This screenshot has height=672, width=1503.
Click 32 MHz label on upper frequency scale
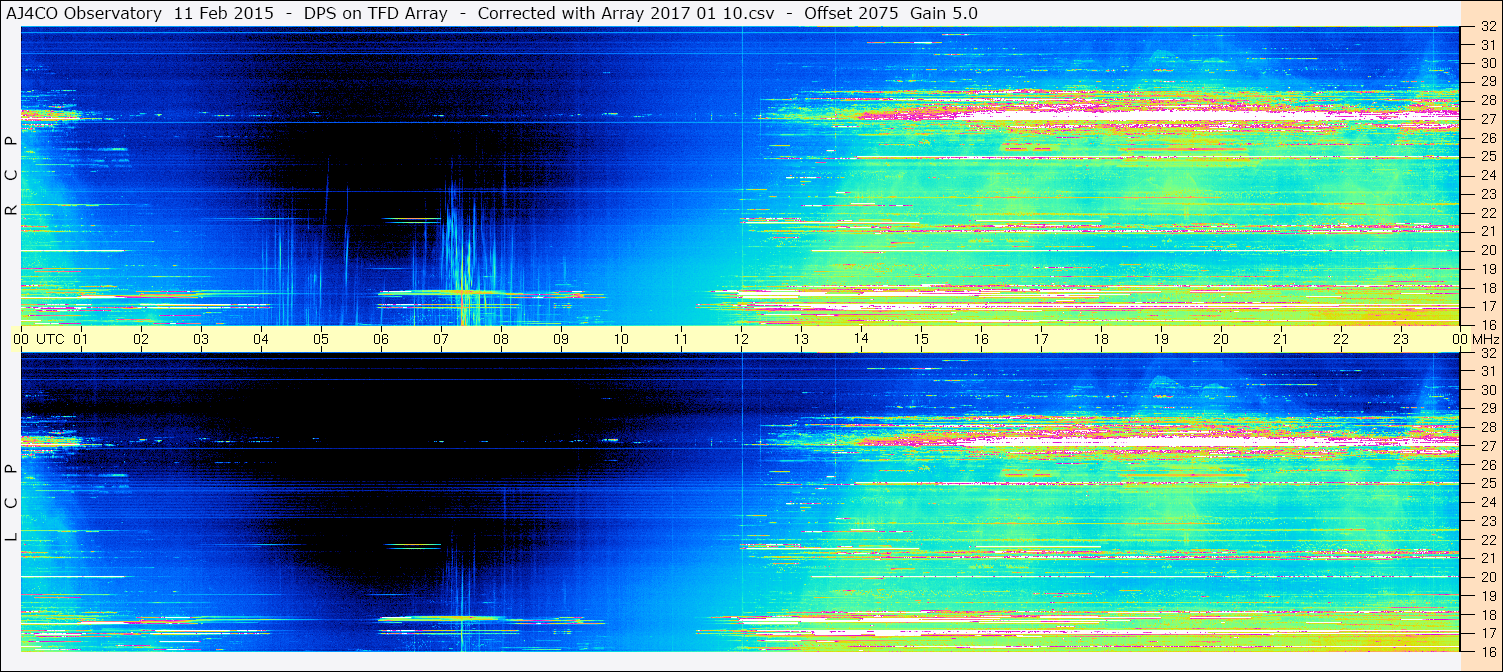[1487, 27]
